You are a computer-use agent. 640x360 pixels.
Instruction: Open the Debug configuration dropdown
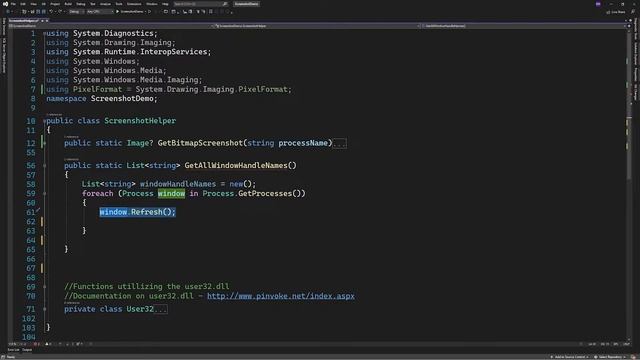click(76, 11)
